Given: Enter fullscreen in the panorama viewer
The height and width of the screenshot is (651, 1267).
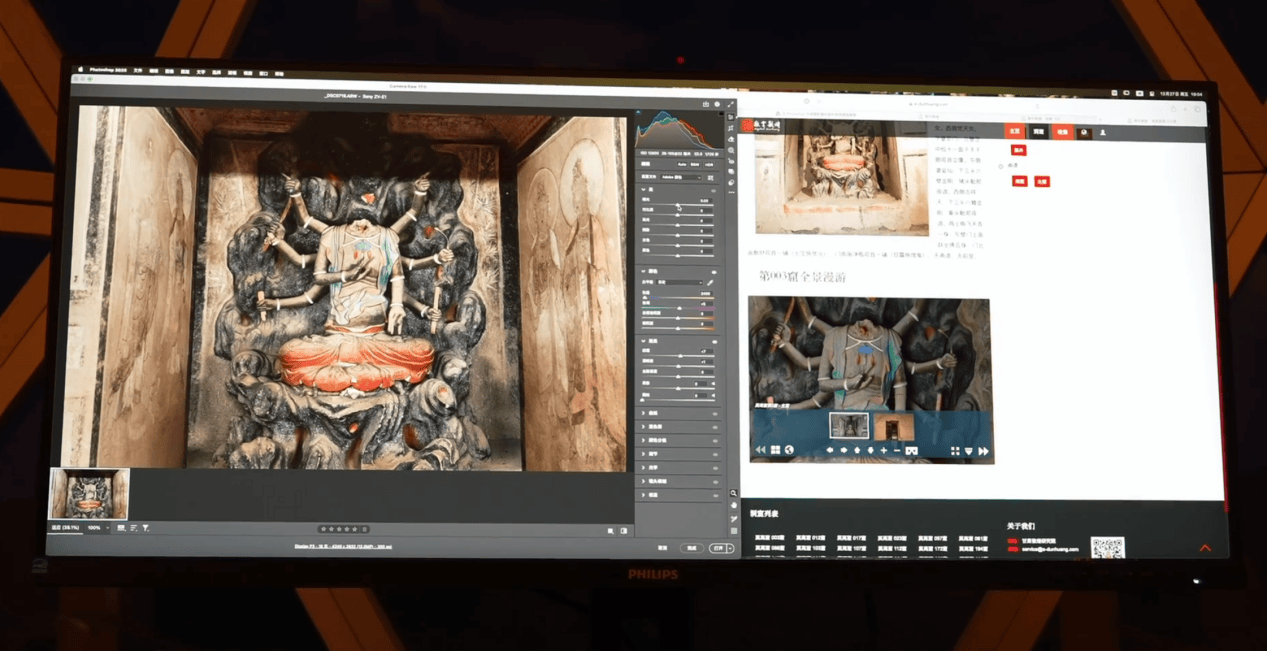Looking at the screenshot, I should click(x=955, y=451).
